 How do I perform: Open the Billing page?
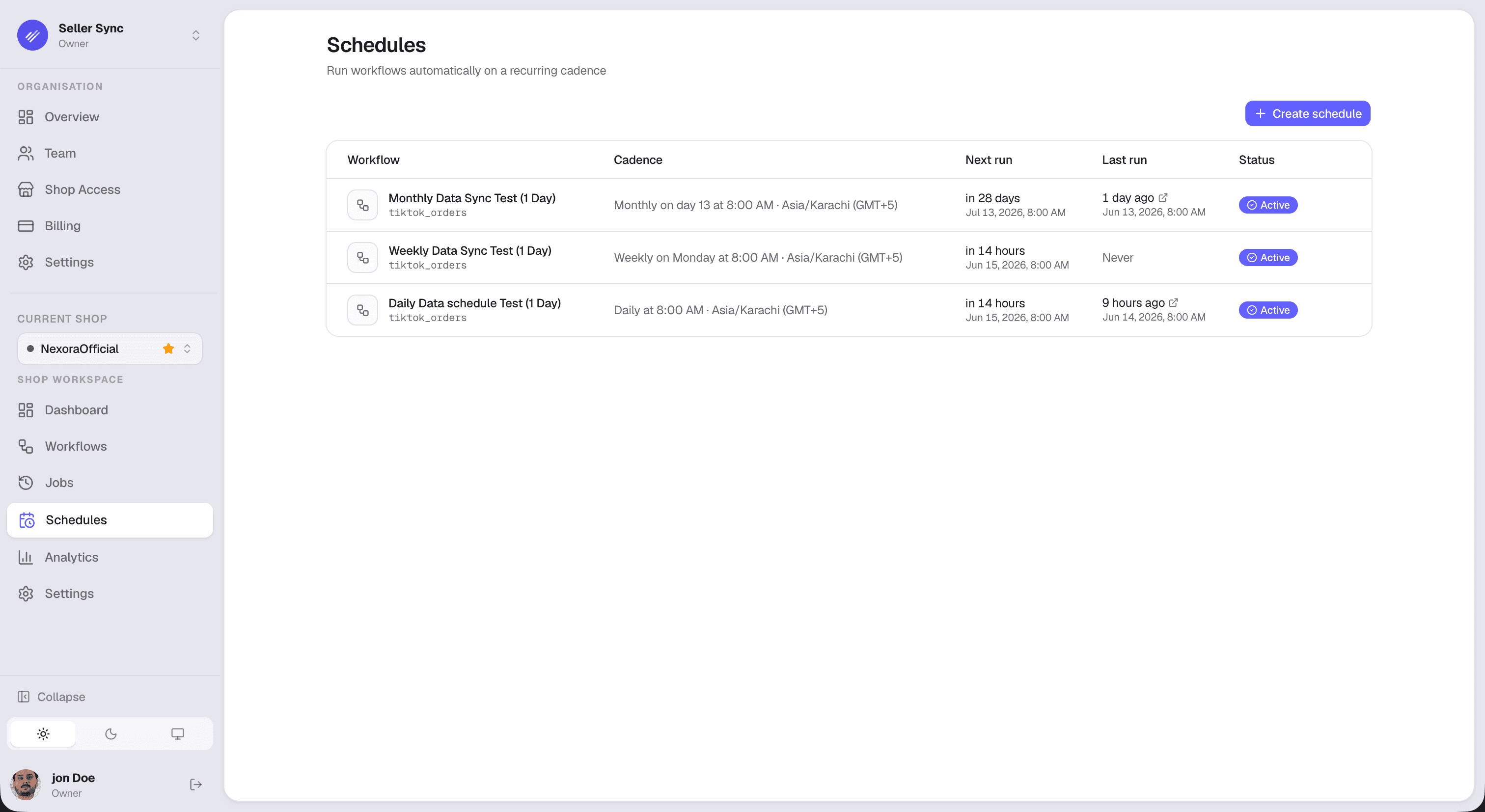110,226
